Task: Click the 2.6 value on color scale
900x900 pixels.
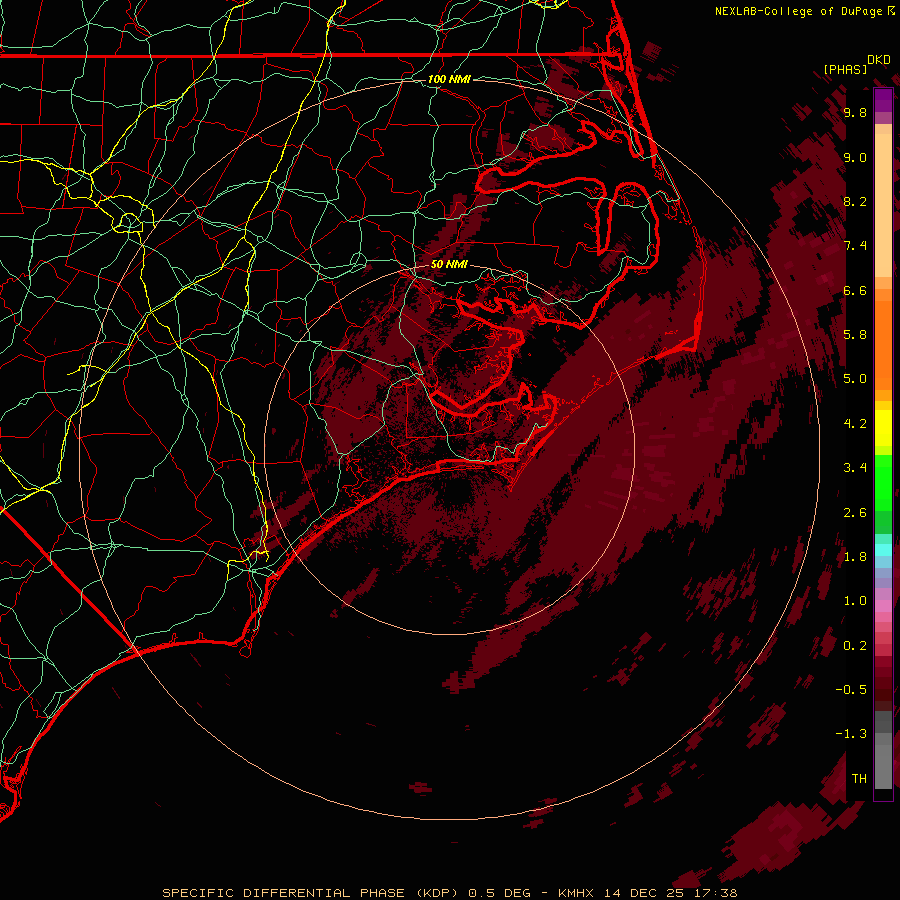Action: click(x=855, y=513)
